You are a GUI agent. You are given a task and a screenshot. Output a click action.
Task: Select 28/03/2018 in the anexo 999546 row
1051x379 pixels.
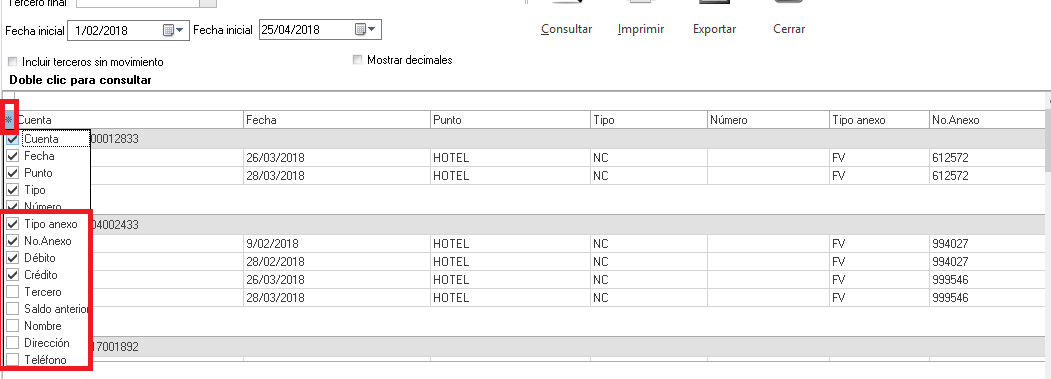pos(336,297)
